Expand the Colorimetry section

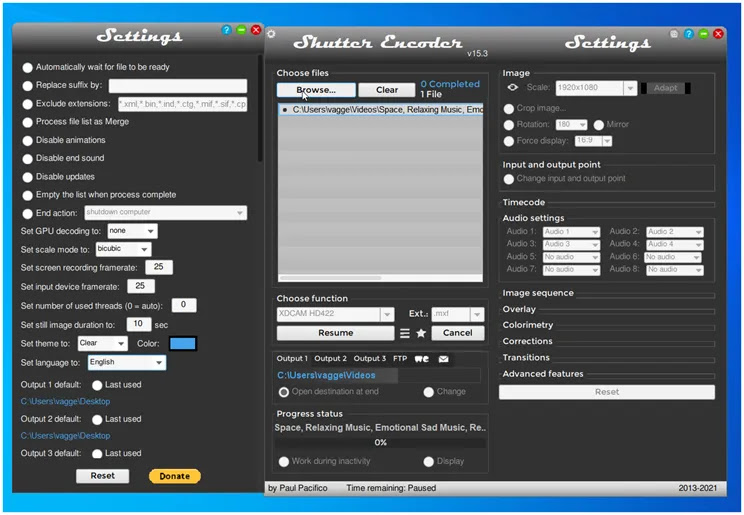tap(528, 325)
